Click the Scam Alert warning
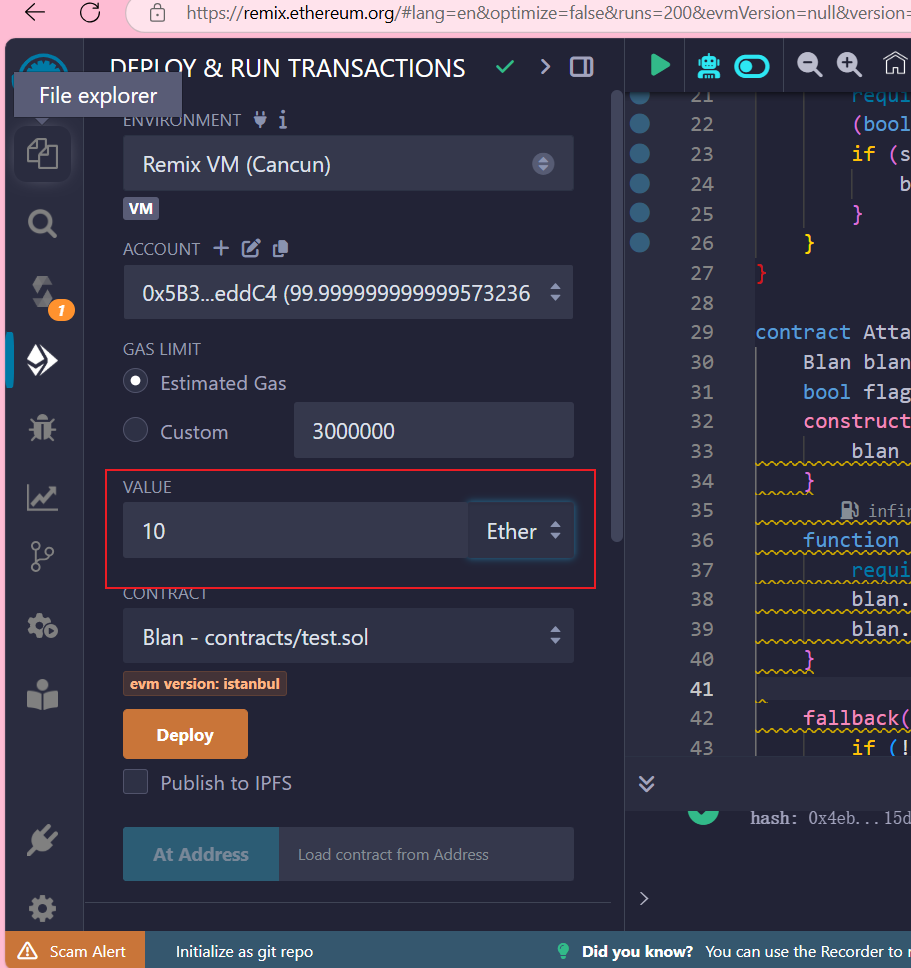911x968 pixels. point(75,951)
